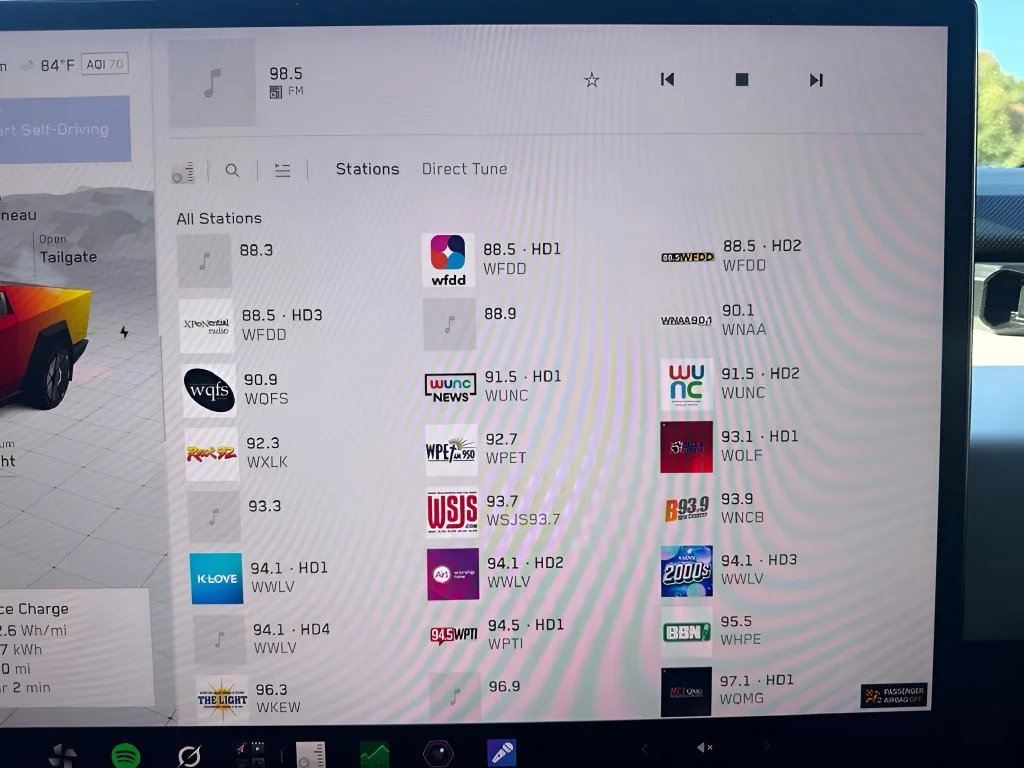Launch the karaoke microphone app

coord(502,752)
